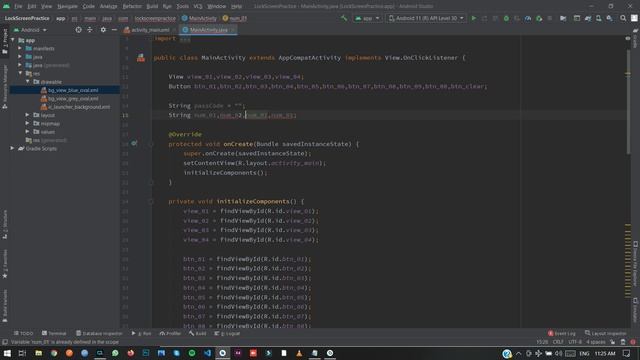The image size is (640, 360).
Task: Expand the mipmap folder
Action: (27, 123)
